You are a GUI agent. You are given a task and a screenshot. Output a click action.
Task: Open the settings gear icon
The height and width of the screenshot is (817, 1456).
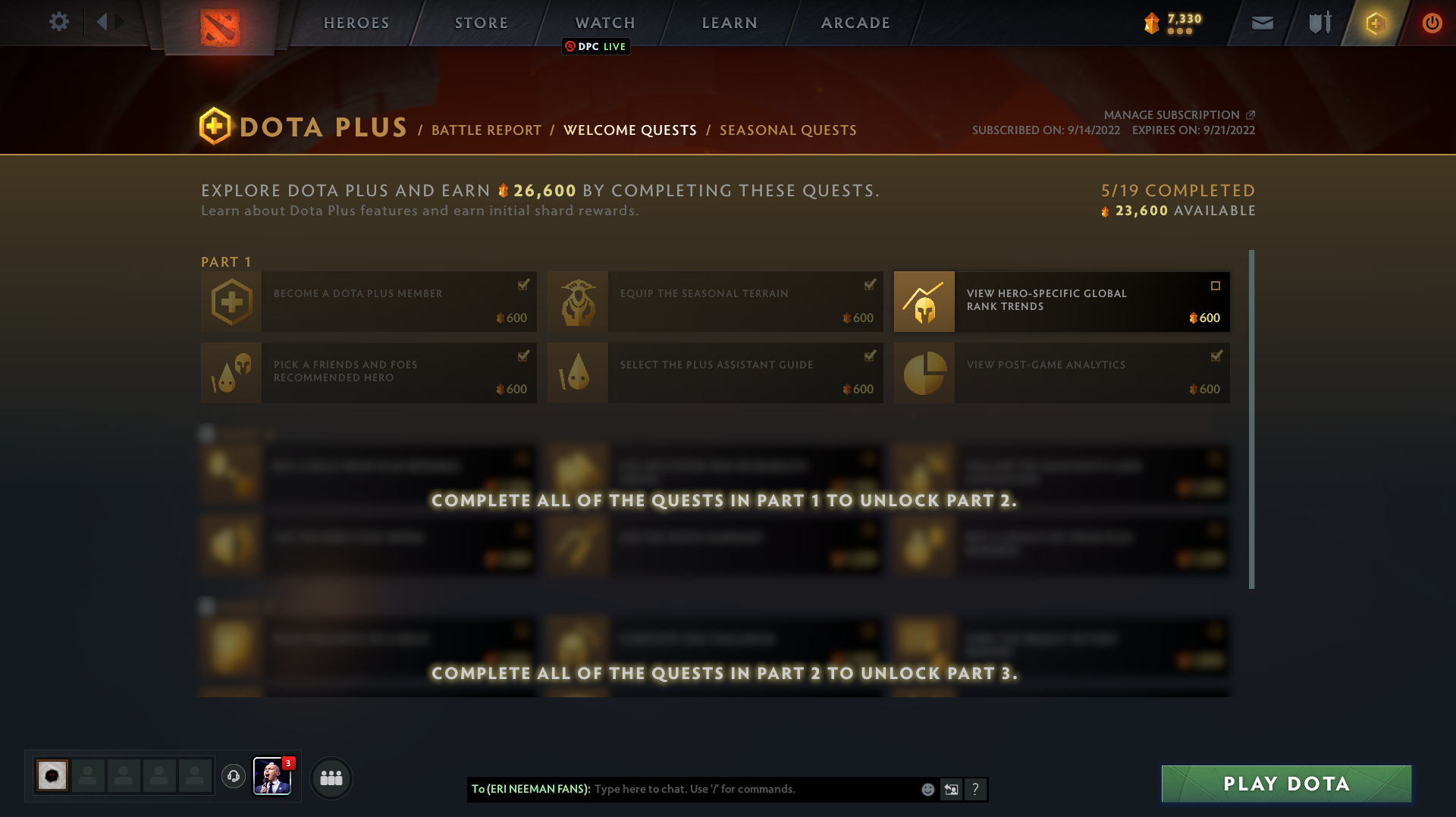[58, 22]
